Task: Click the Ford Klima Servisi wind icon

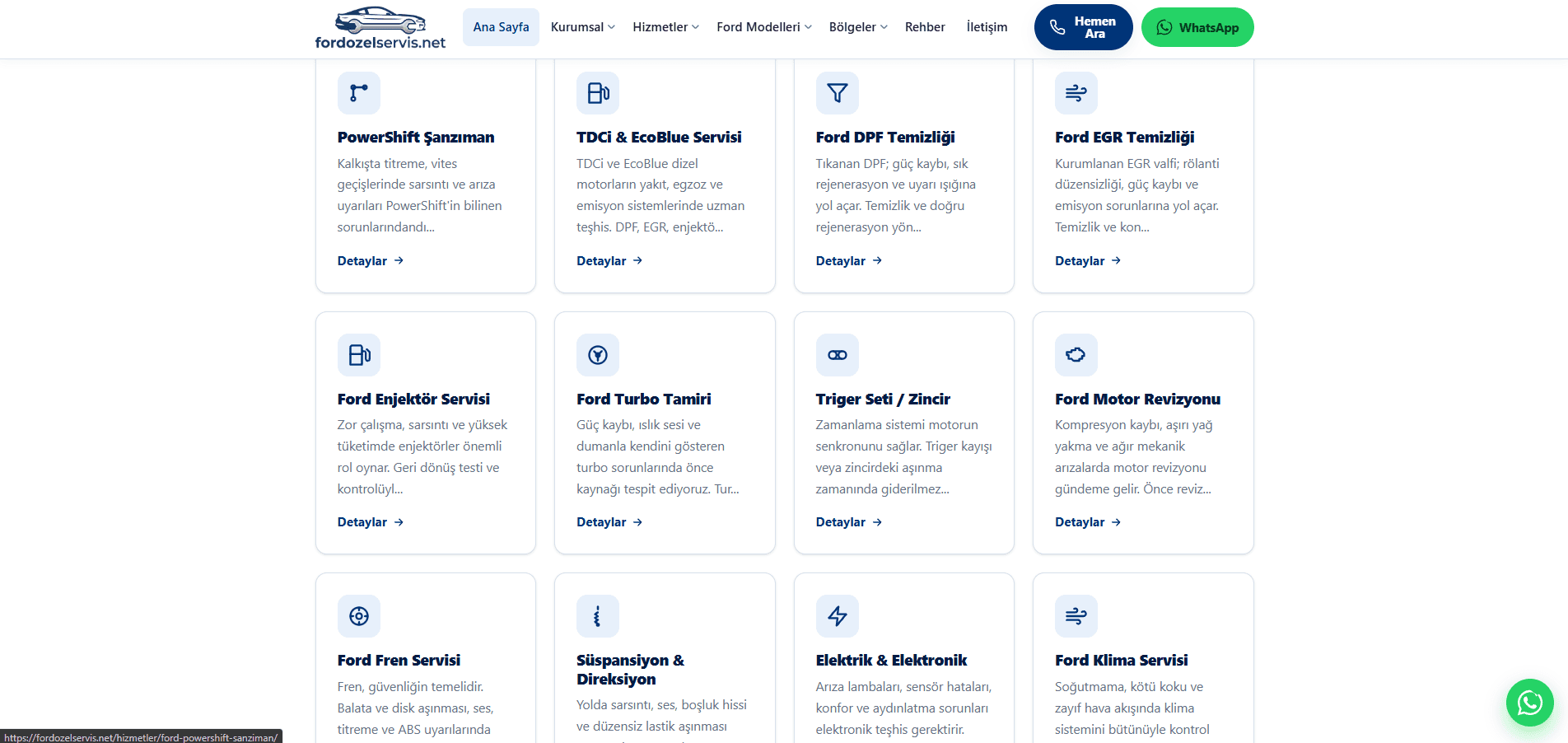Action: coord(1076,616)
